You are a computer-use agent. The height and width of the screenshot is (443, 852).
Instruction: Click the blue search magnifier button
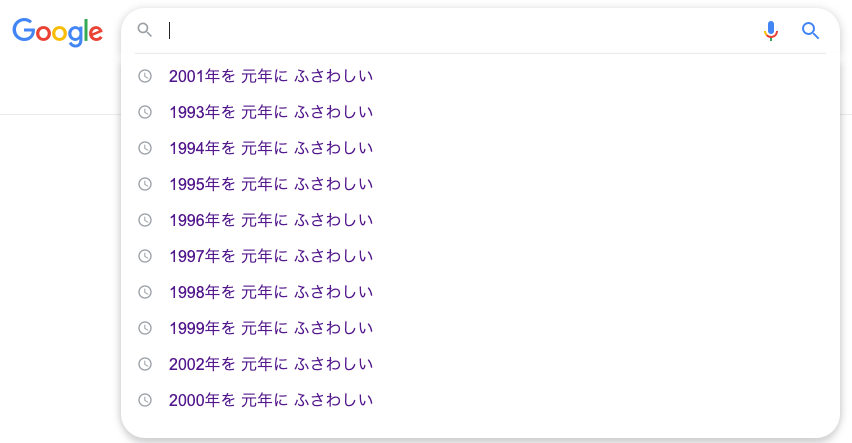(810, 31)
